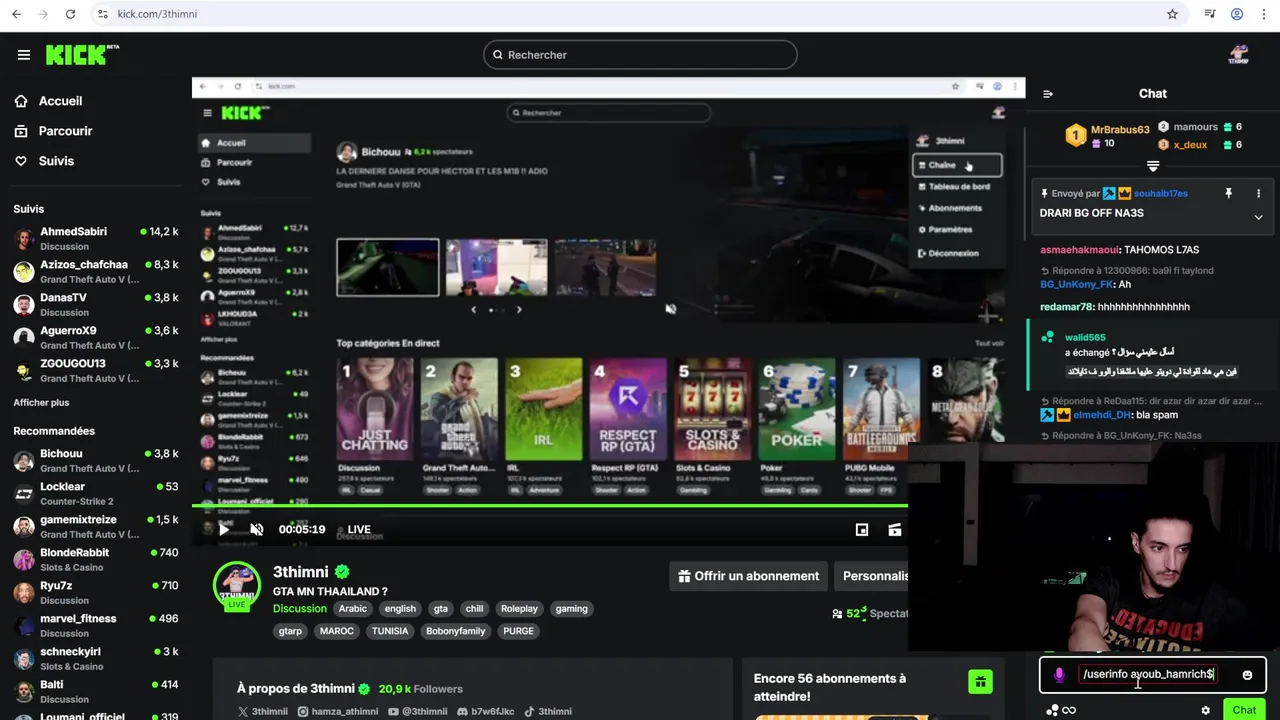Open the YouTube link @3thimnii

coord(417,712)
